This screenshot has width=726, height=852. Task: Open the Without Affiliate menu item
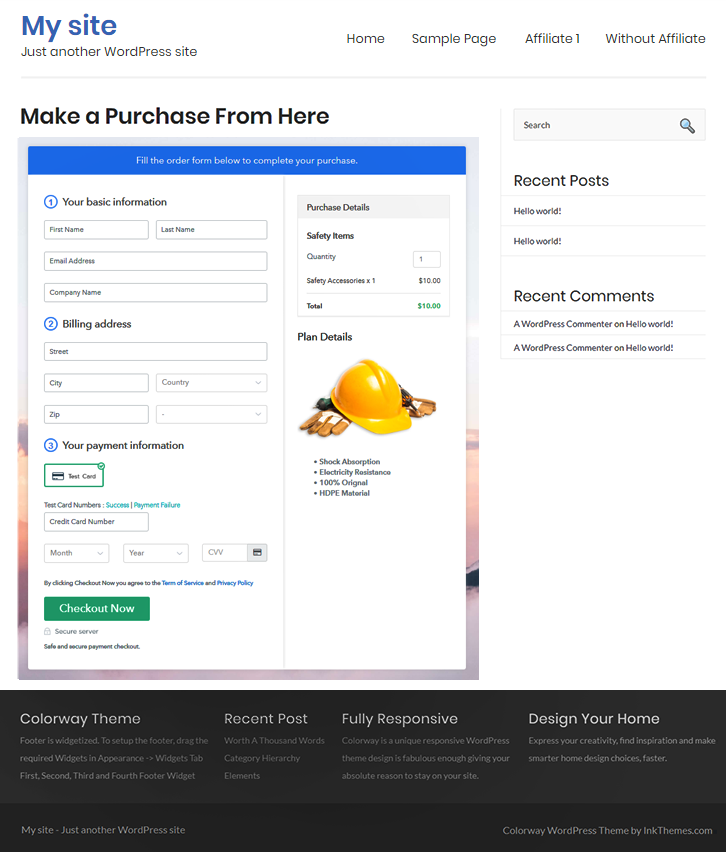click(x=655, y=39)
